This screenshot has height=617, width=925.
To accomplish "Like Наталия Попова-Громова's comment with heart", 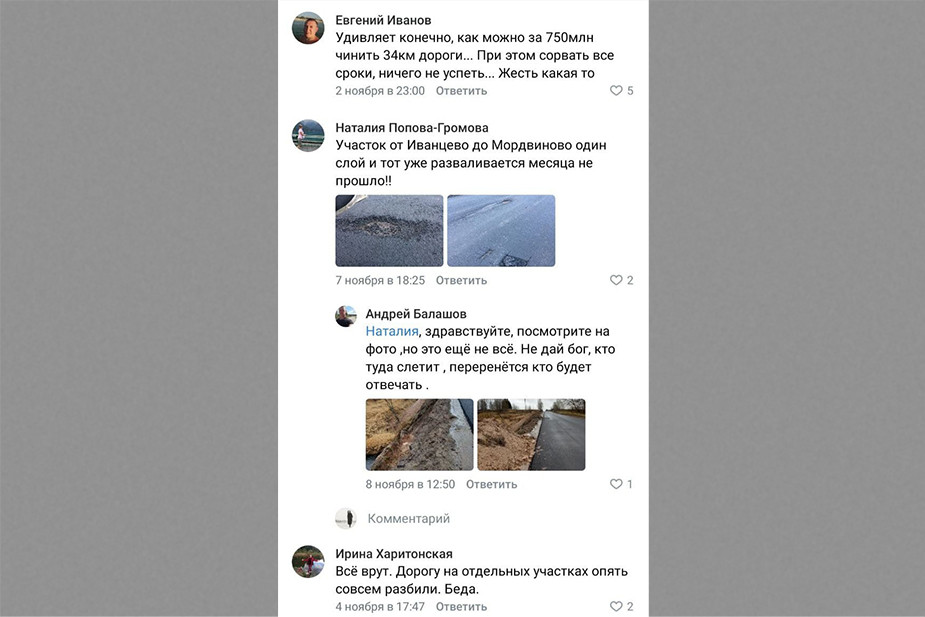I will click(x=616, y=281).
